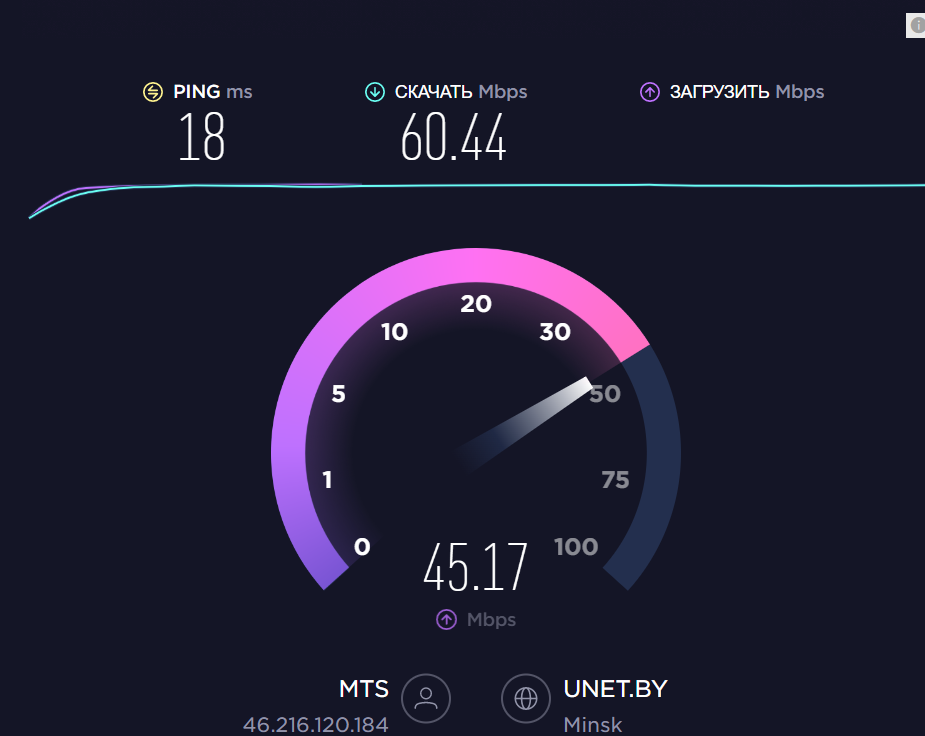Image resolution: width=925 pixels, height=736 pixels.
Task: Click the info icon in top-right corner
Action: 916,25
